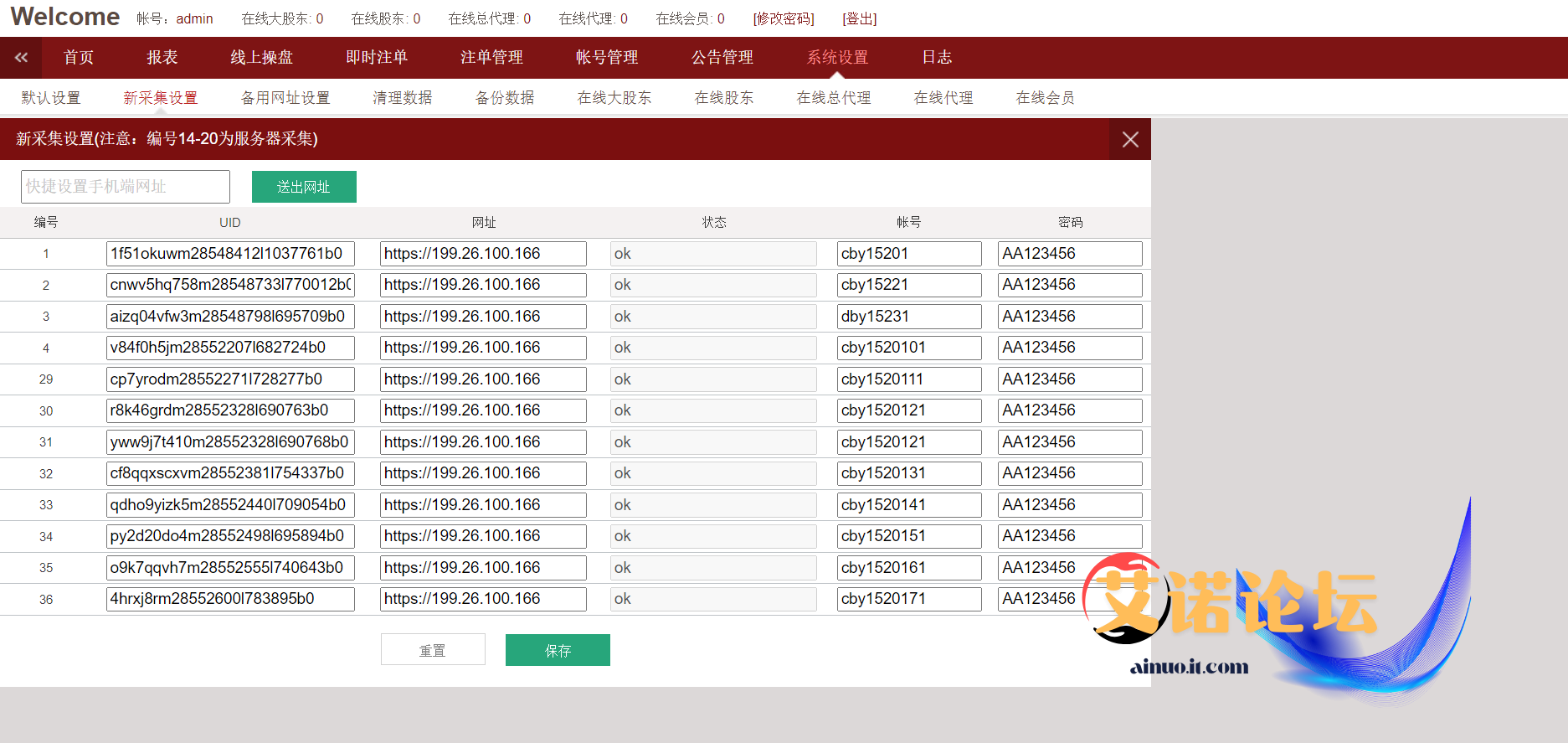The image size is (1568, 743).
Task: Switch to 在线代理 tab
Action: pyautogui.click(x=943, y=98)
